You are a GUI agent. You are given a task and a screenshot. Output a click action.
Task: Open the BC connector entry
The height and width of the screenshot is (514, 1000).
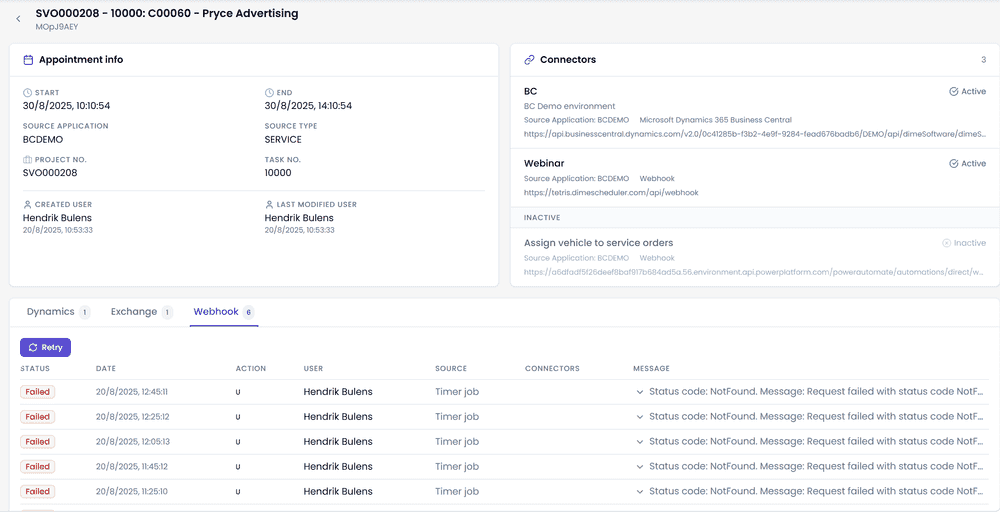[755, 112]
